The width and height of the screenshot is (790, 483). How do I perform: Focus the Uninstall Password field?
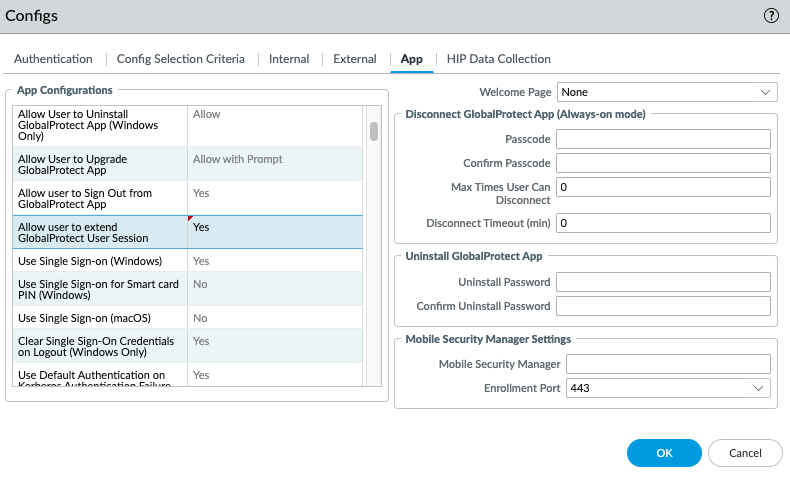coord(662,282)
